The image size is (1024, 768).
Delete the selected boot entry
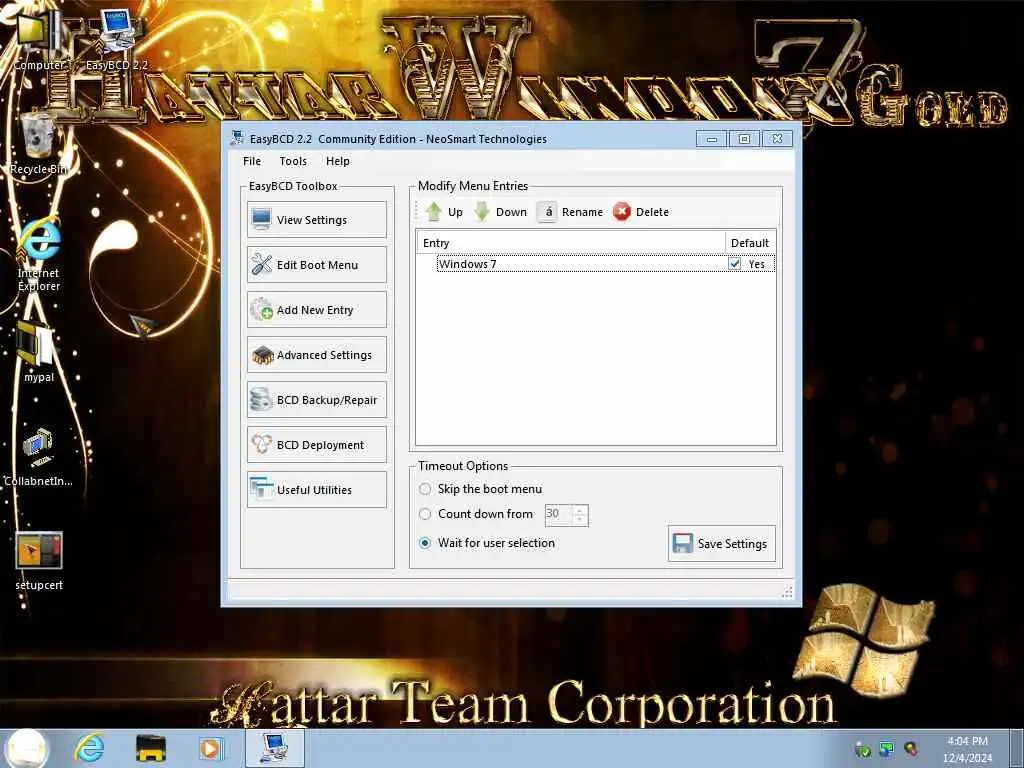coord(641,212)
